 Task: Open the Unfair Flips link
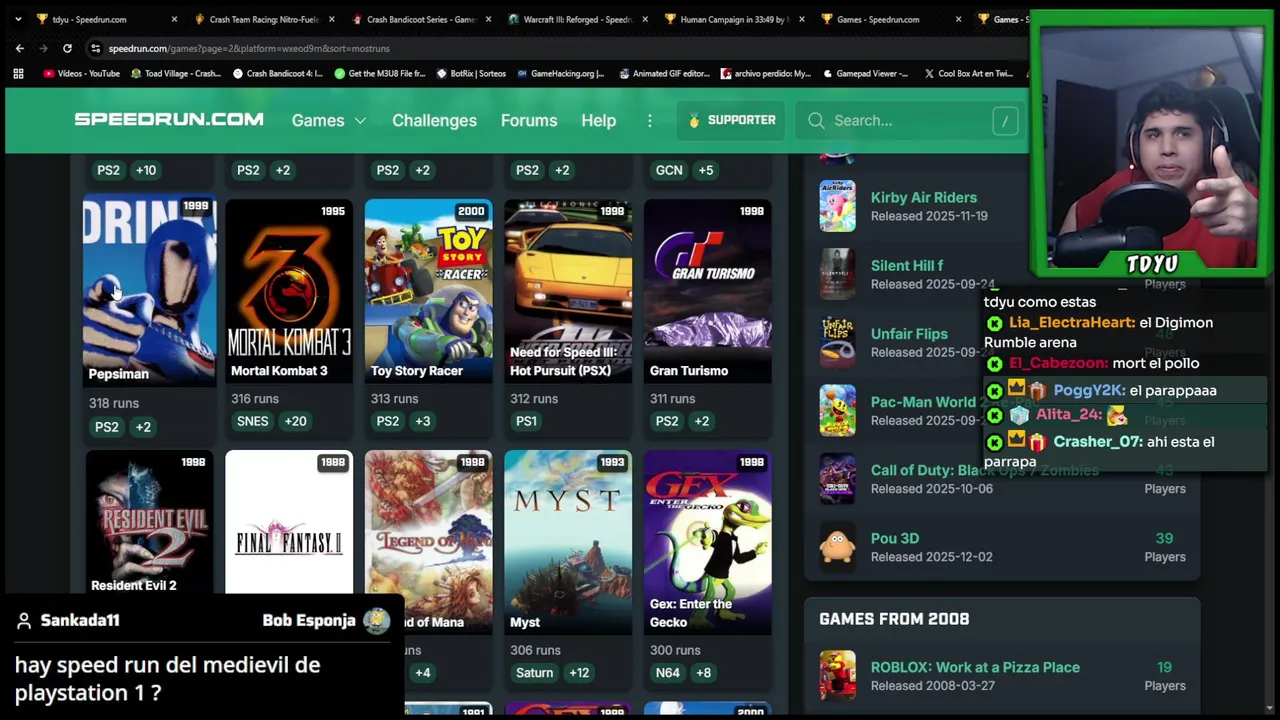909,334
